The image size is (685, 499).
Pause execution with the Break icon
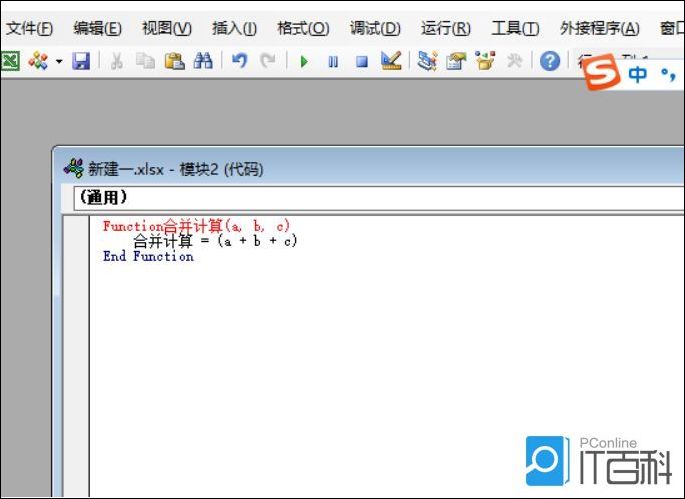333,62
